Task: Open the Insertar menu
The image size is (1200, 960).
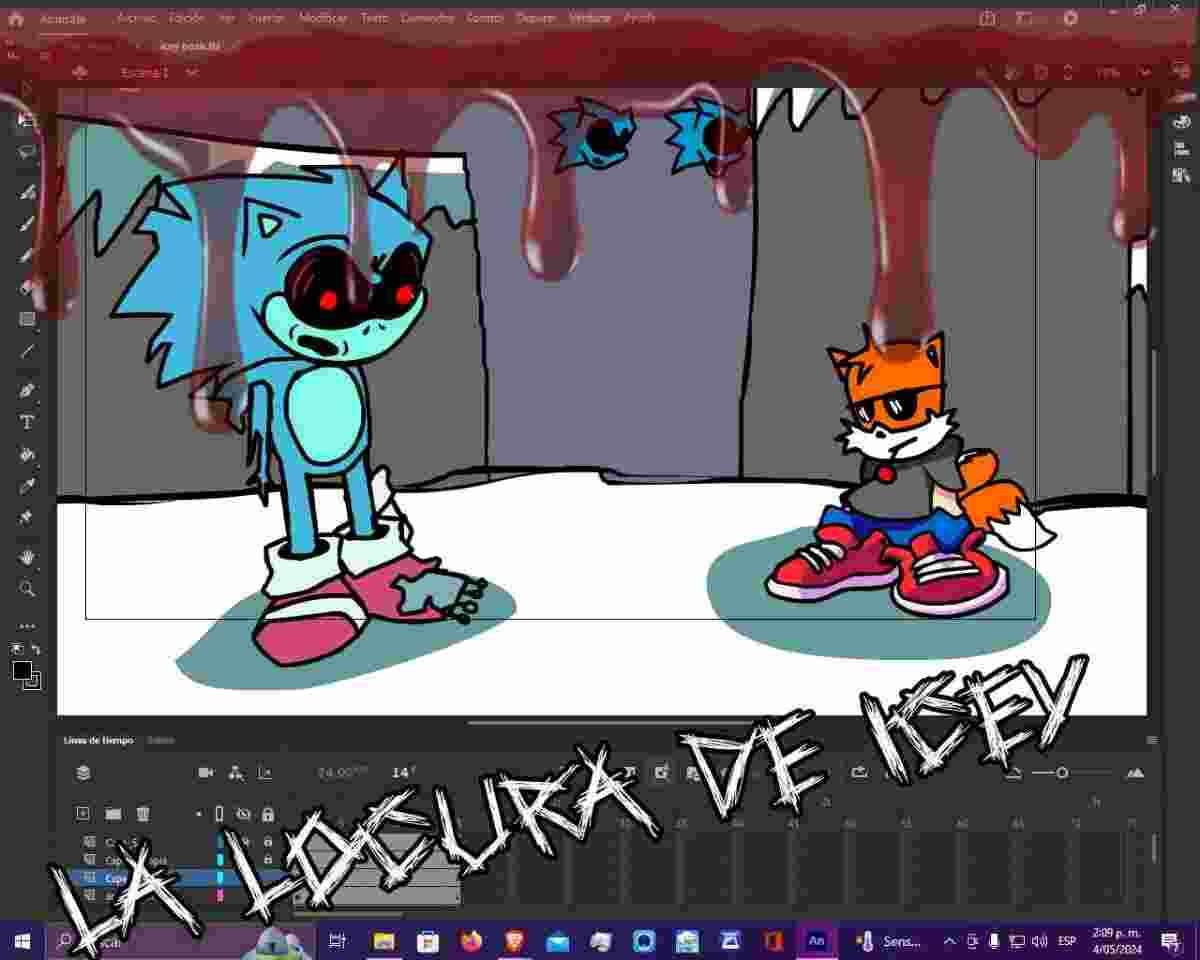Action: tap(266, 18)
